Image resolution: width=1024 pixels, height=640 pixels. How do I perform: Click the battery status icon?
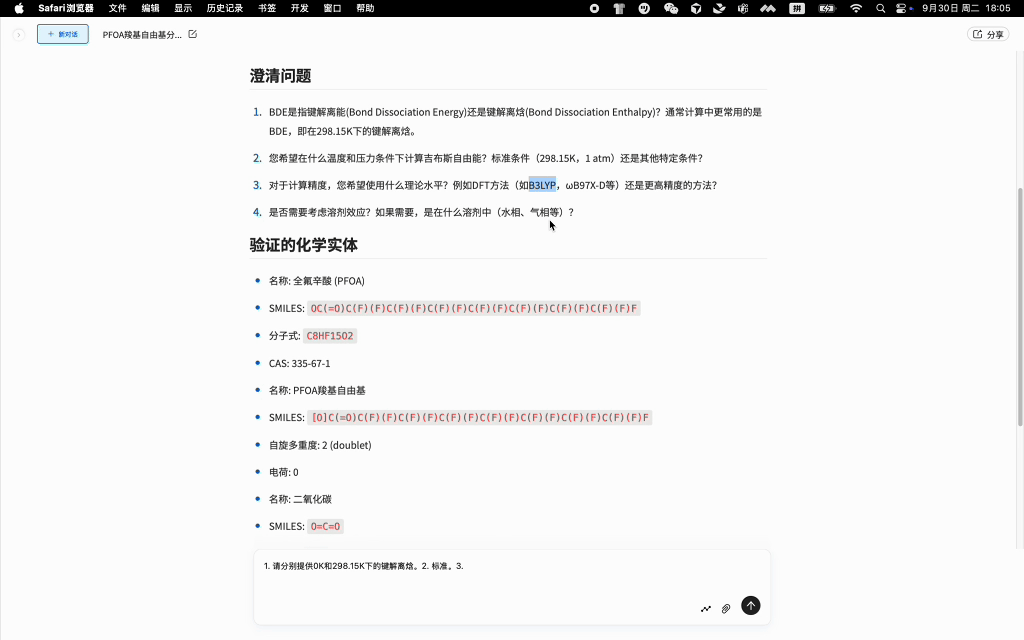827,8
